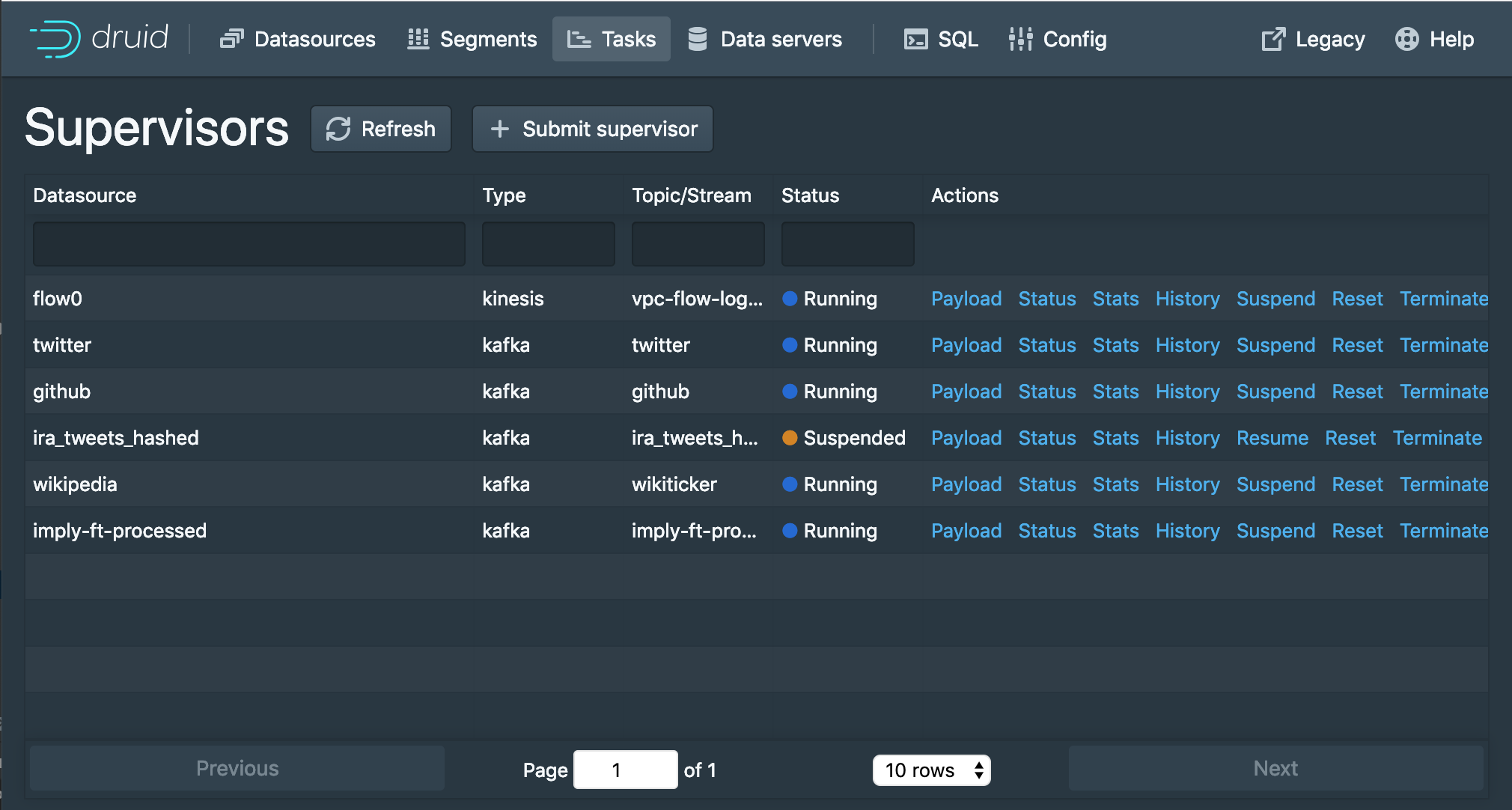The image size is (1512, 810).
Task: Click the Config sliders icon
Action: coord(1020,39)
